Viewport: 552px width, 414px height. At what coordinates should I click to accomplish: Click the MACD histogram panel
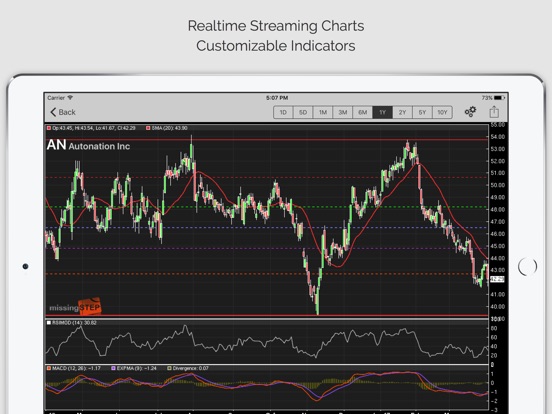[x=267, y=387]
